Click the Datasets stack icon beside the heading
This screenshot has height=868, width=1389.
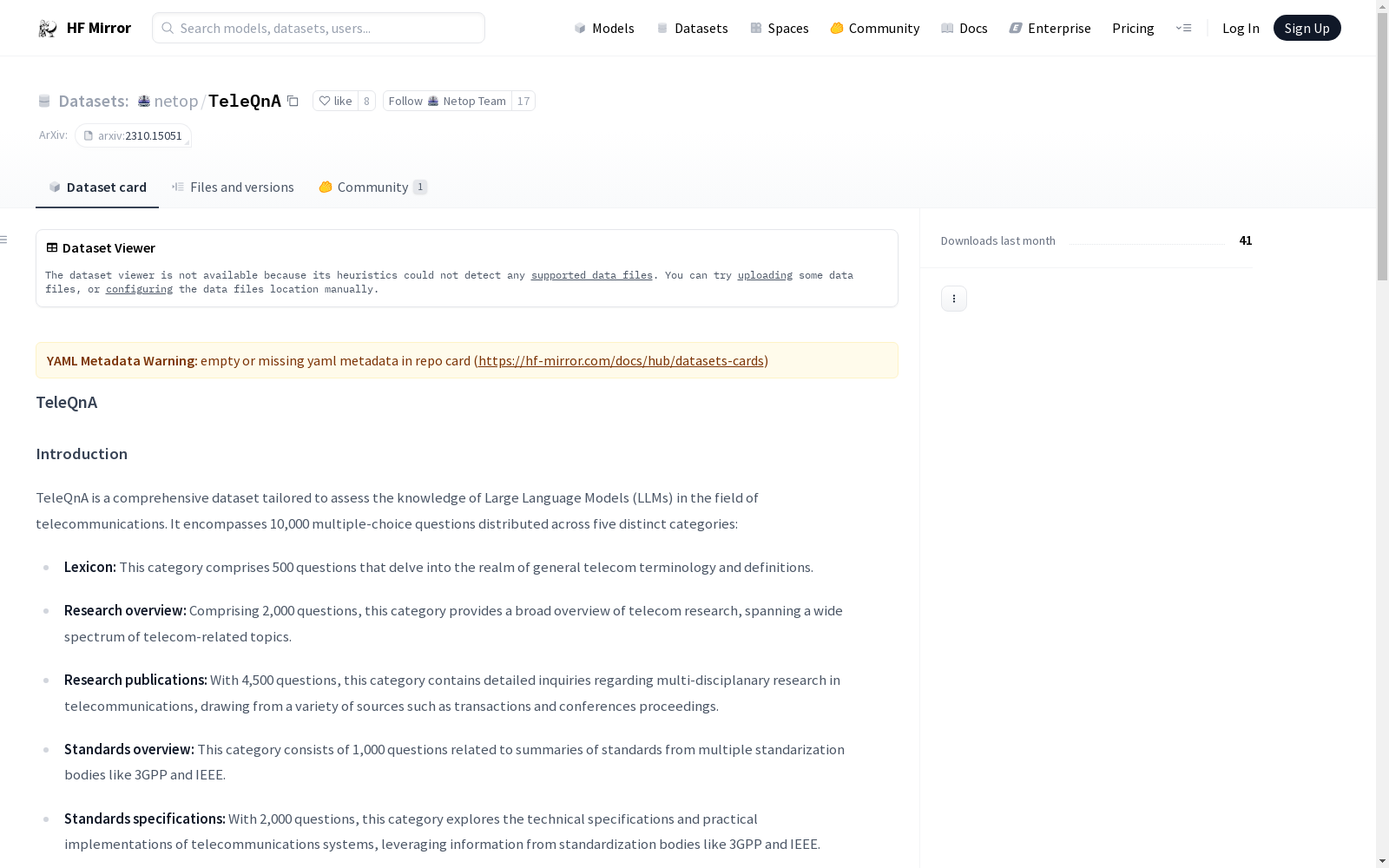pyautogui.click(x=44, y=102)
